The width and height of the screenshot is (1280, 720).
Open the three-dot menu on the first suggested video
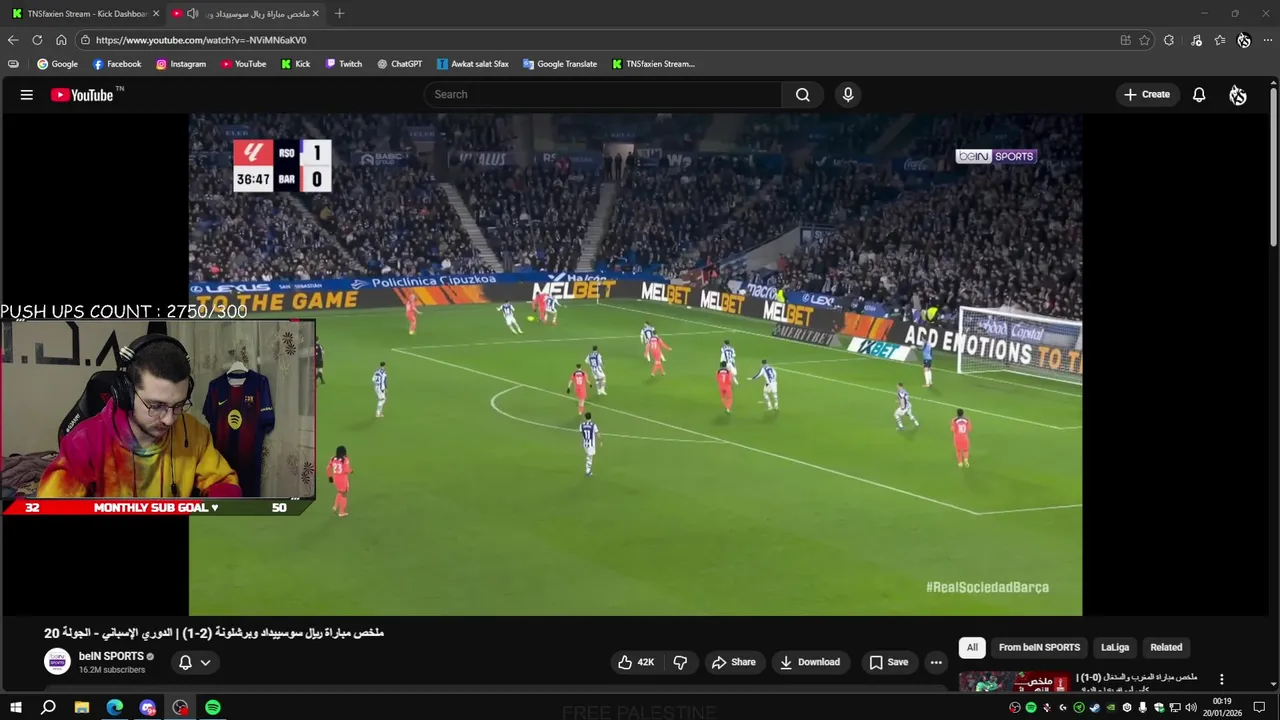tap(1221, 679)
